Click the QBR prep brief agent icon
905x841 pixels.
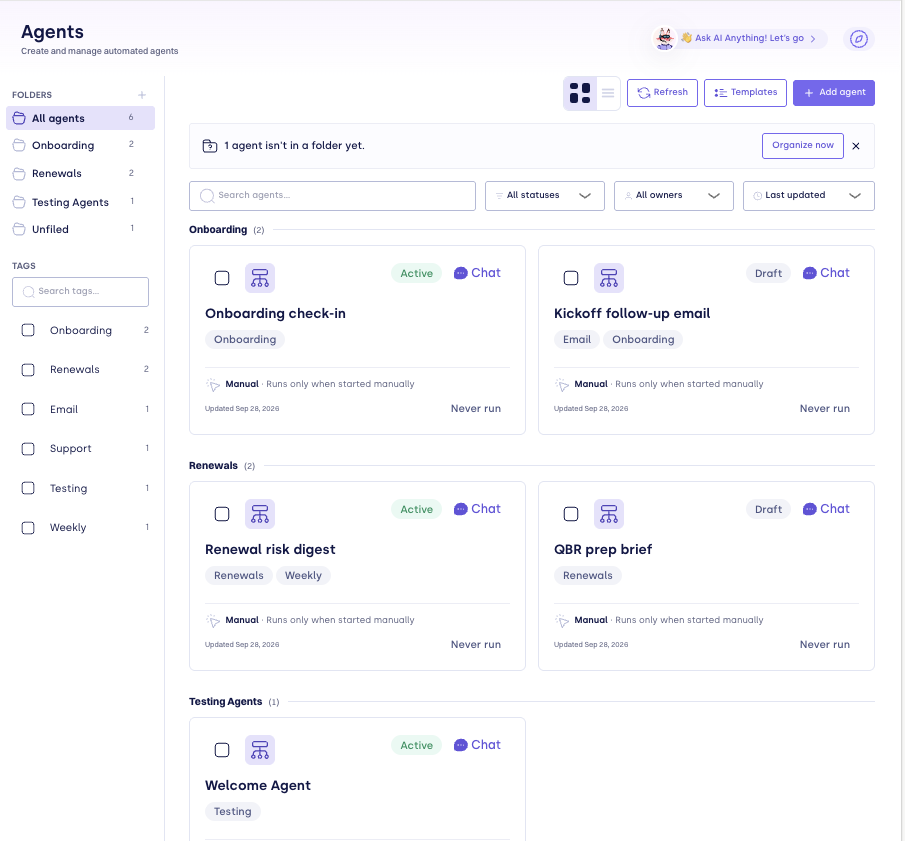pyautogui.click(x=609, y=514)
